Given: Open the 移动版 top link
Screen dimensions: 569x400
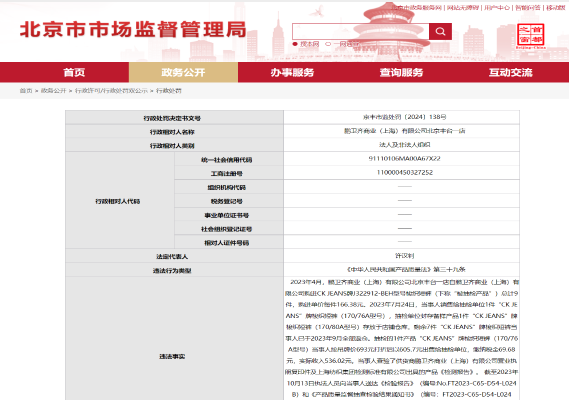Looking at the screenshot, I should coord(556,7).
